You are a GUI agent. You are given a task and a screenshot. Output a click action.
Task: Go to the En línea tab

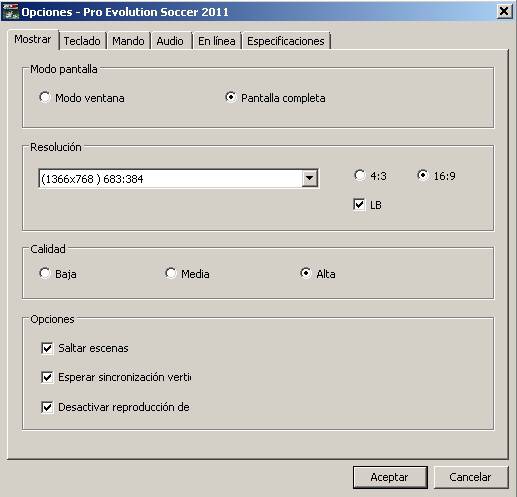click(x=217, y=41)
